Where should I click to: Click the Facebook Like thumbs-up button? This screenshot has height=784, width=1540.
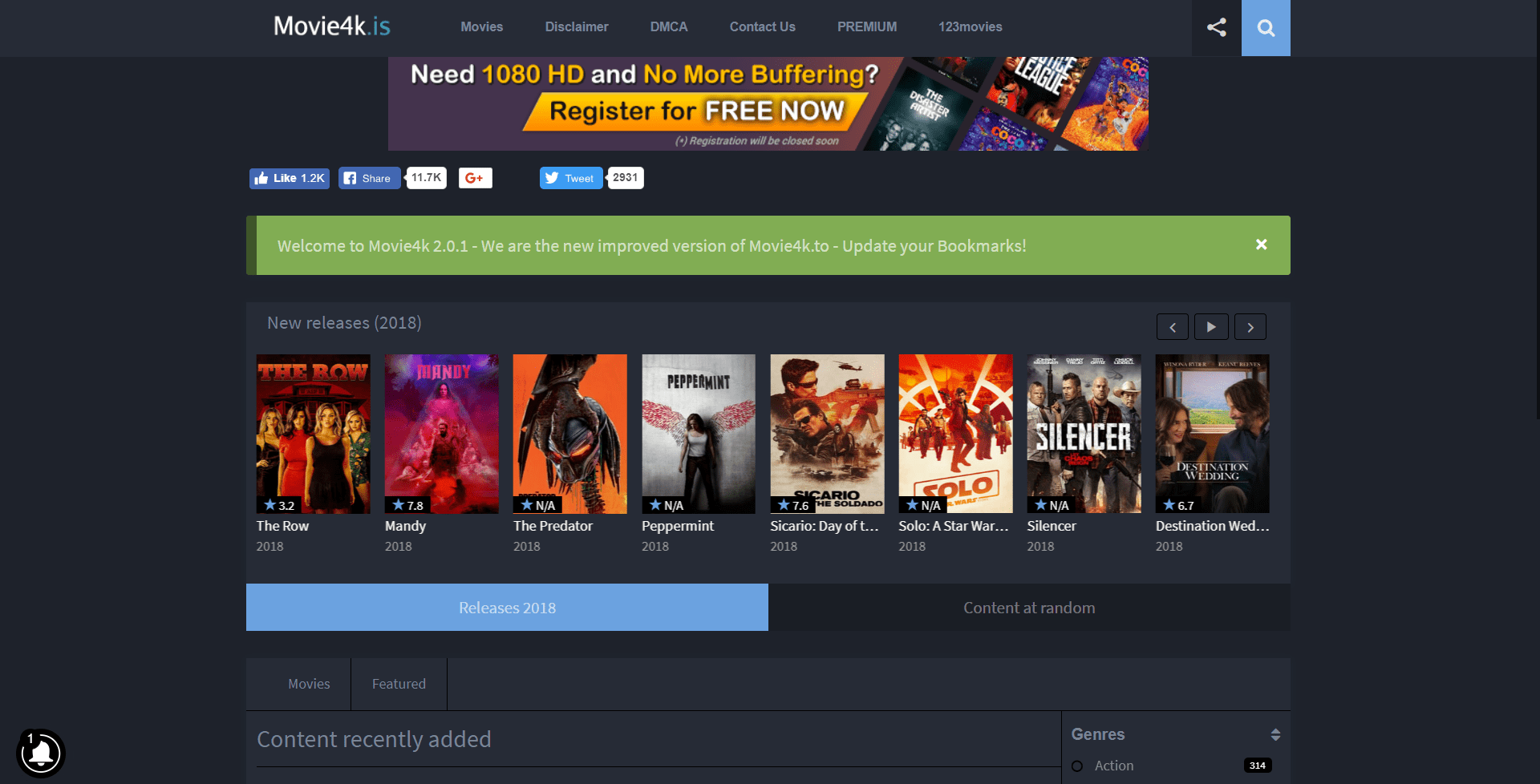click(x=290, y=178)
